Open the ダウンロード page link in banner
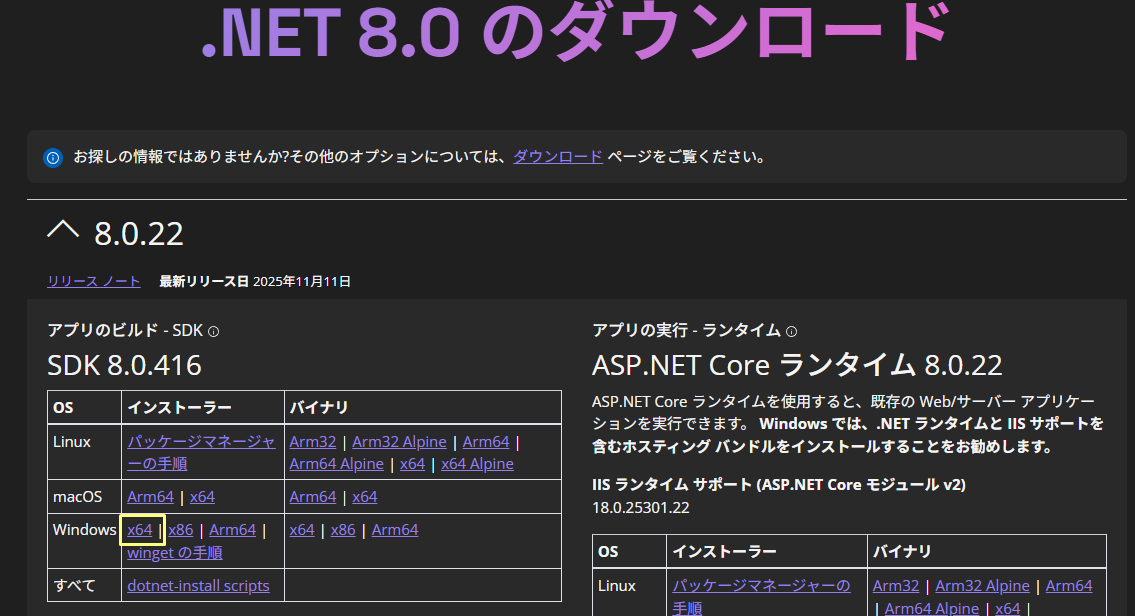This screenshot has height=616, width=1135. (557, 157)
